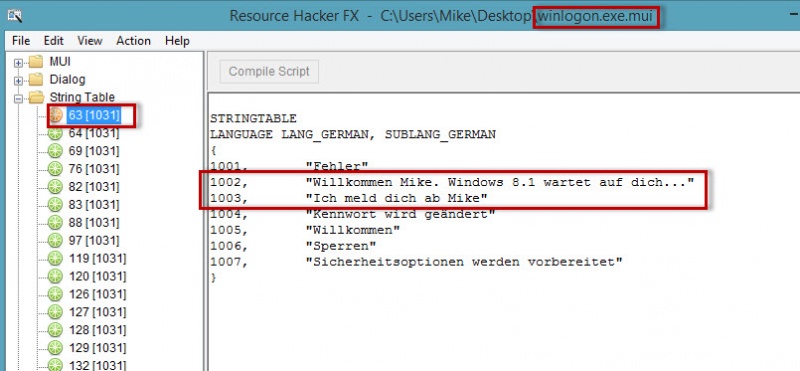Open the View menu
This screenshot has width=800, height=371.
coord(90,41)
